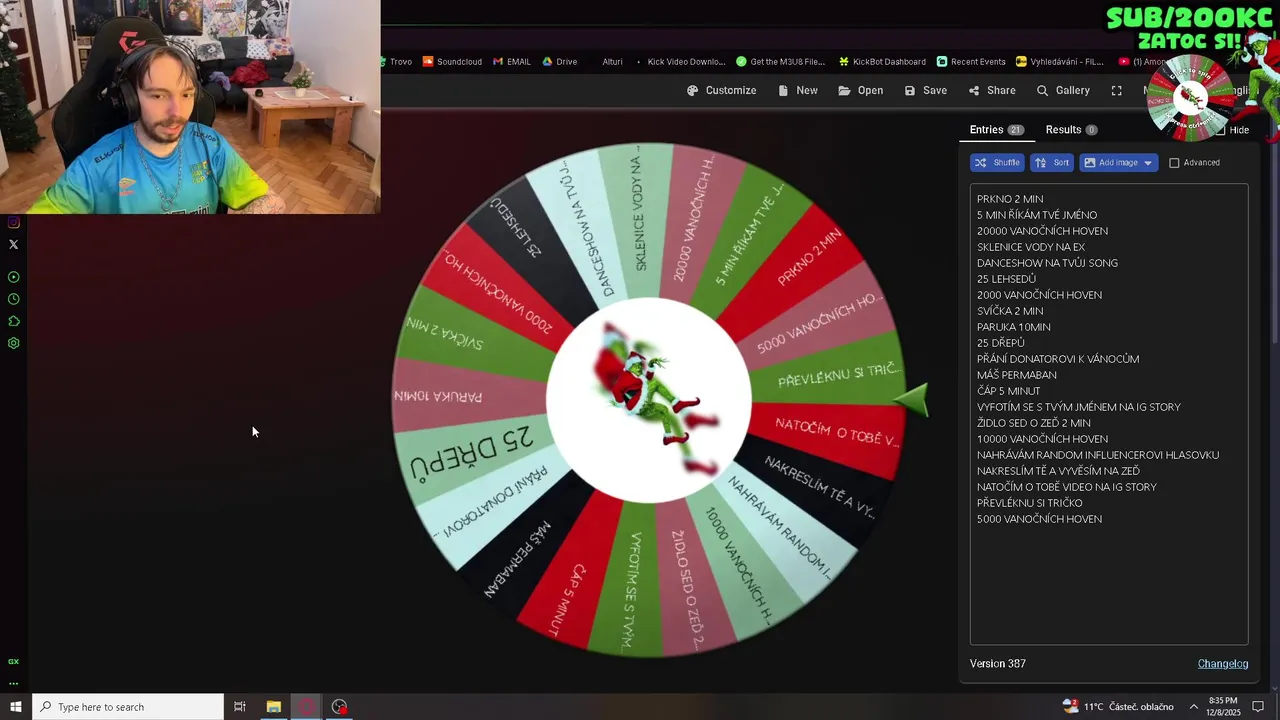Open the GX Corner icon in the sidebar

[x=13, y=661]
